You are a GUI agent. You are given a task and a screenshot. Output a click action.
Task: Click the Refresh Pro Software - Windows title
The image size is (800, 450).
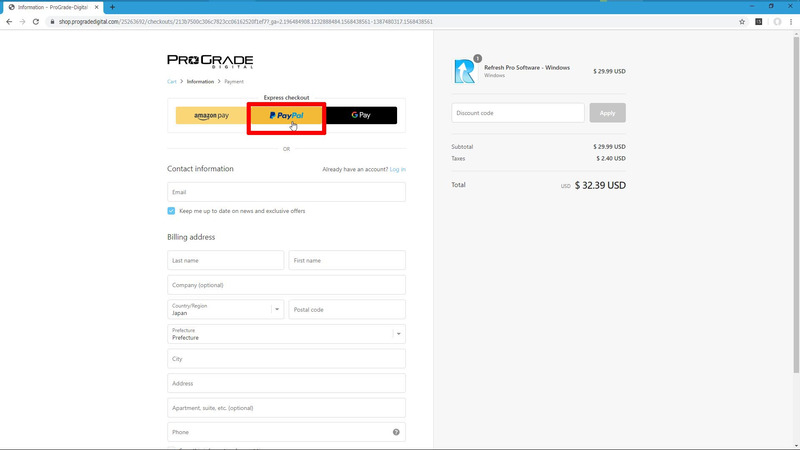(527, 67)
